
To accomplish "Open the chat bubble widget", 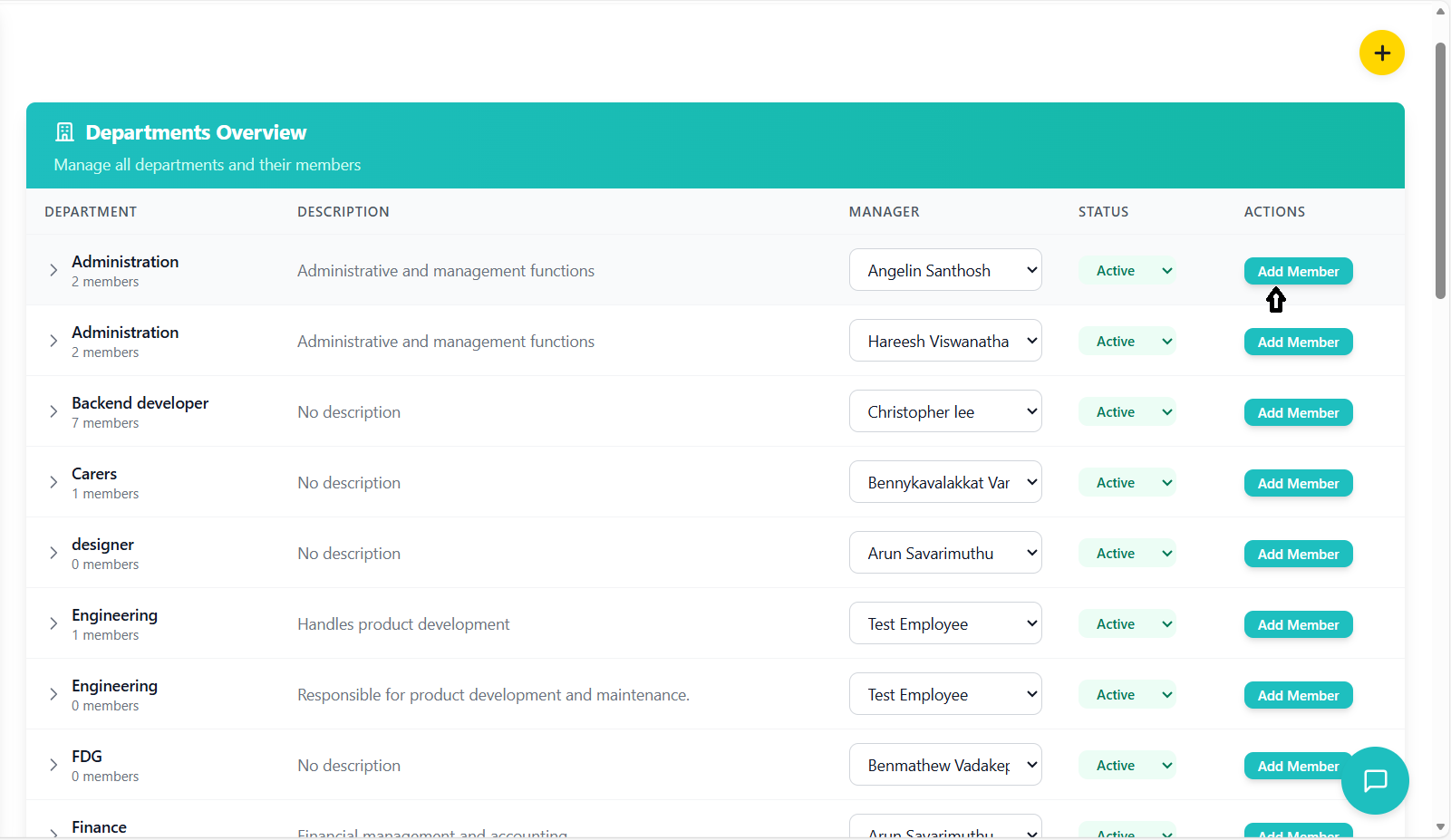I will tap(1375, 780).
